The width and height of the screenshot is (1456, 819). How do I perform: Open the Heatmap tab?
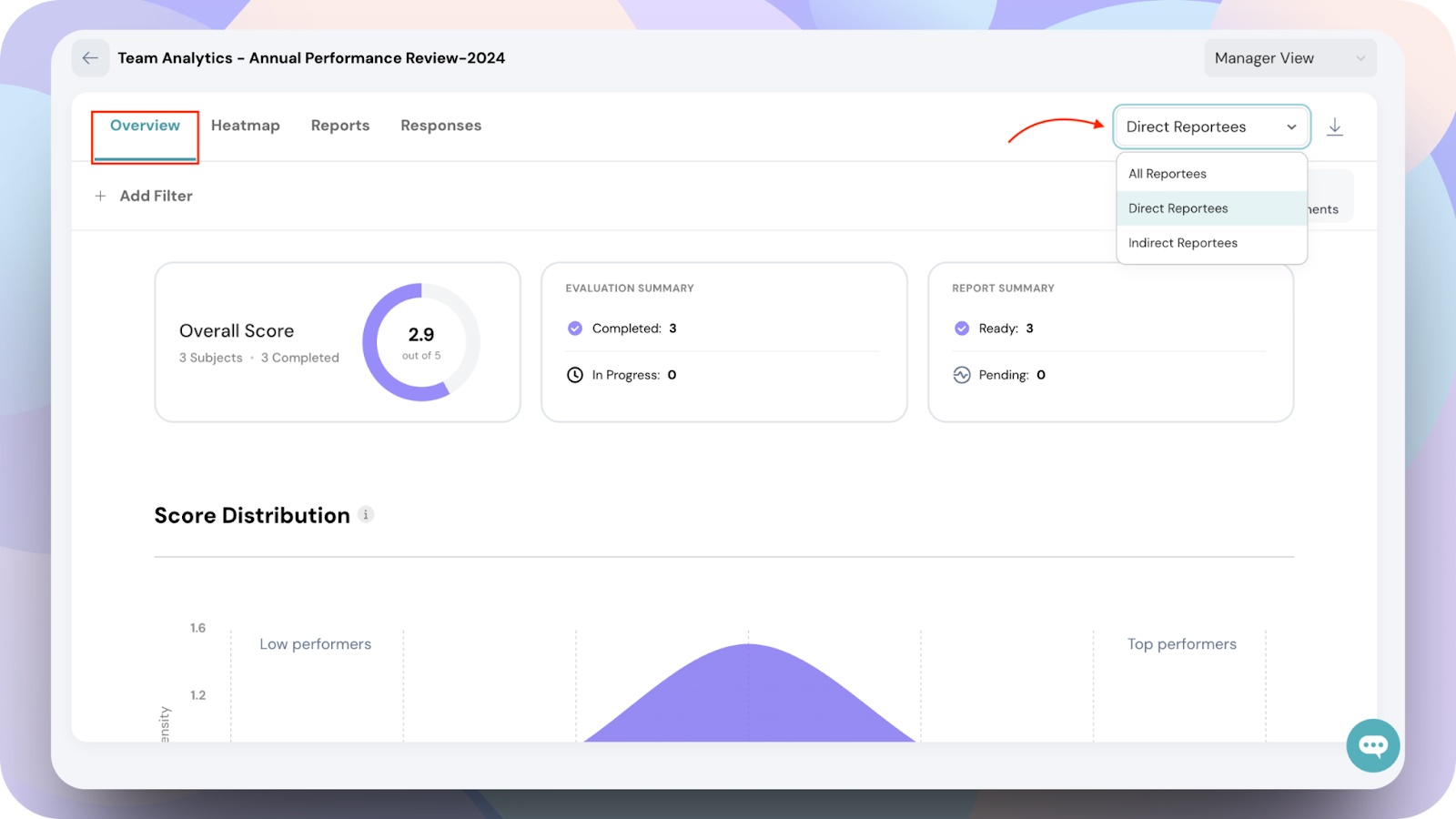[246, 126]
